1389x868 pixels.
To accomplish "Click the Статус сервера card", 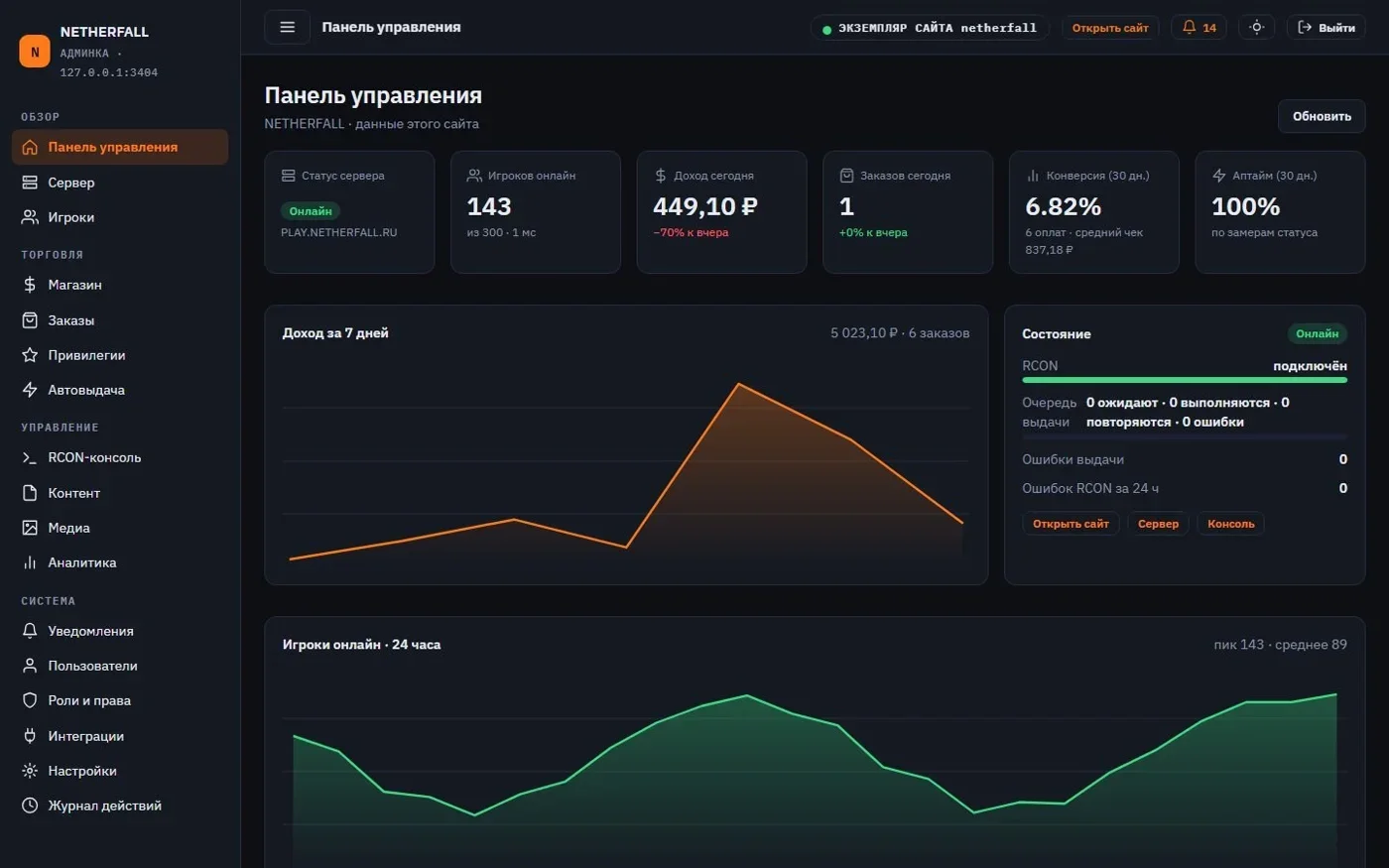I will 349,212.
